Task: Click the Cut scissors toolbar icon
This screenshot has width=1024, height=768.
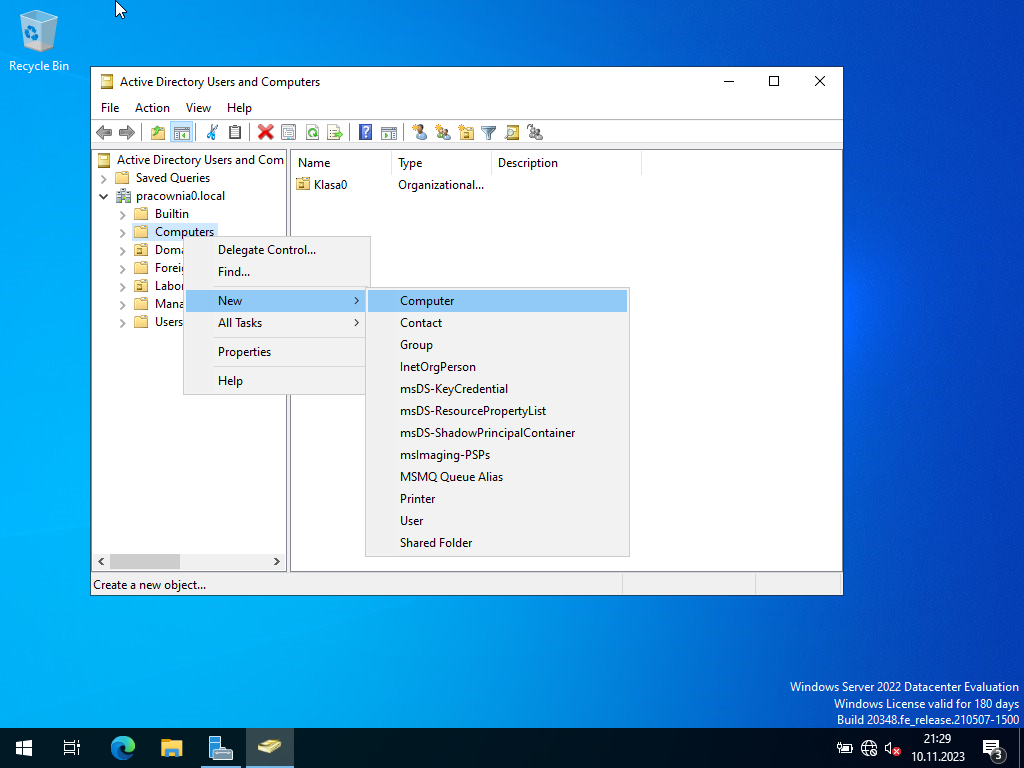Action: (x=212, y=133)
